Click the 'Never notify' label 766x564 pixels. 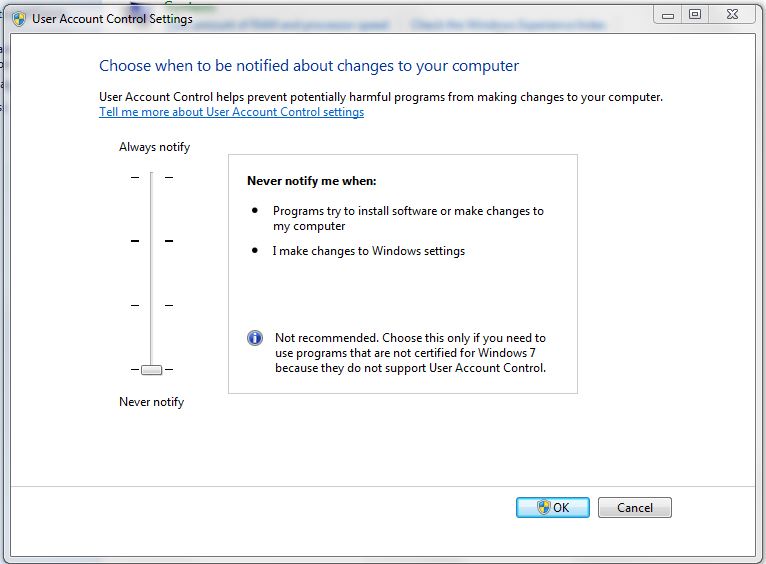pos(151,402)
